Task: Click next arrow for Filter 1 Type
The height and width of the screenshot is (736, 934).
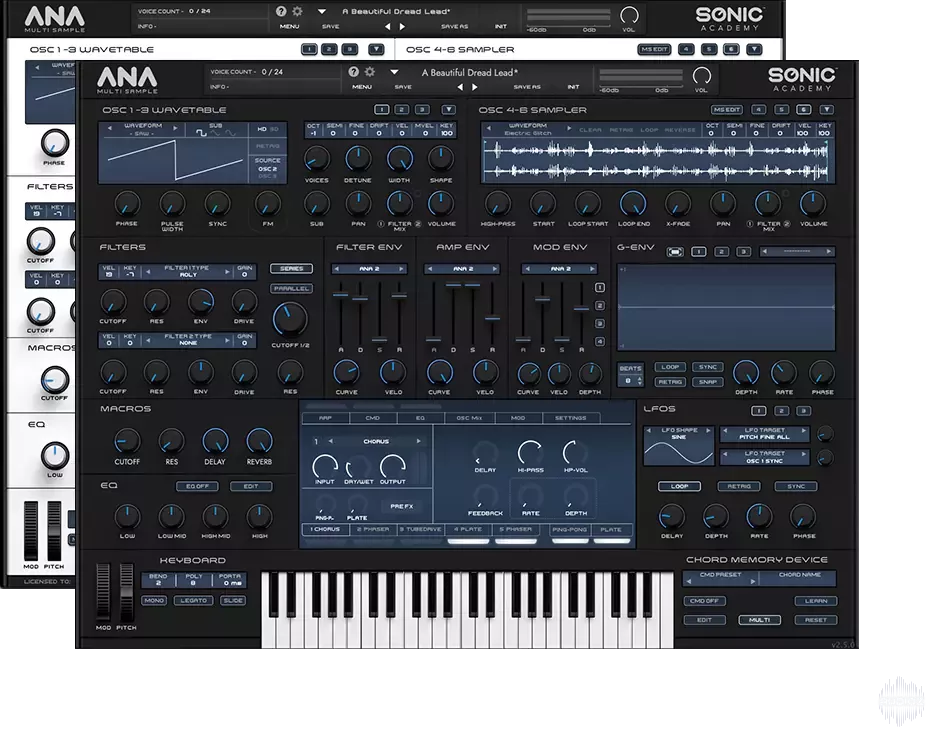Action: coord(227,272)
